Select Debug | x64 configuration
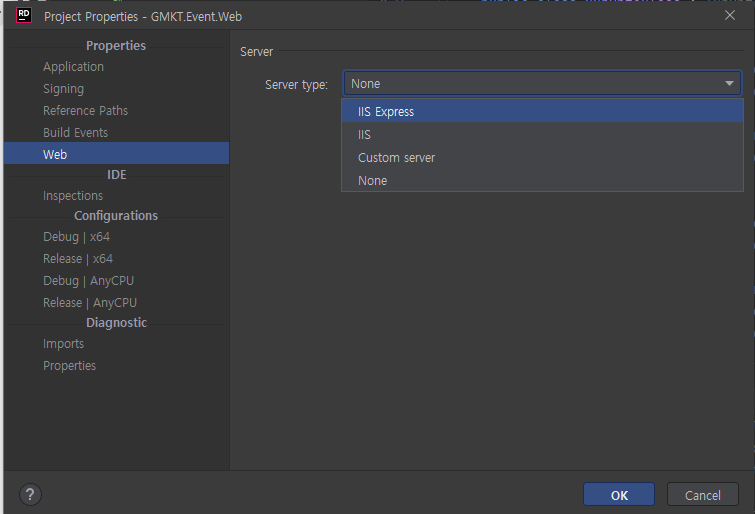 76,237
